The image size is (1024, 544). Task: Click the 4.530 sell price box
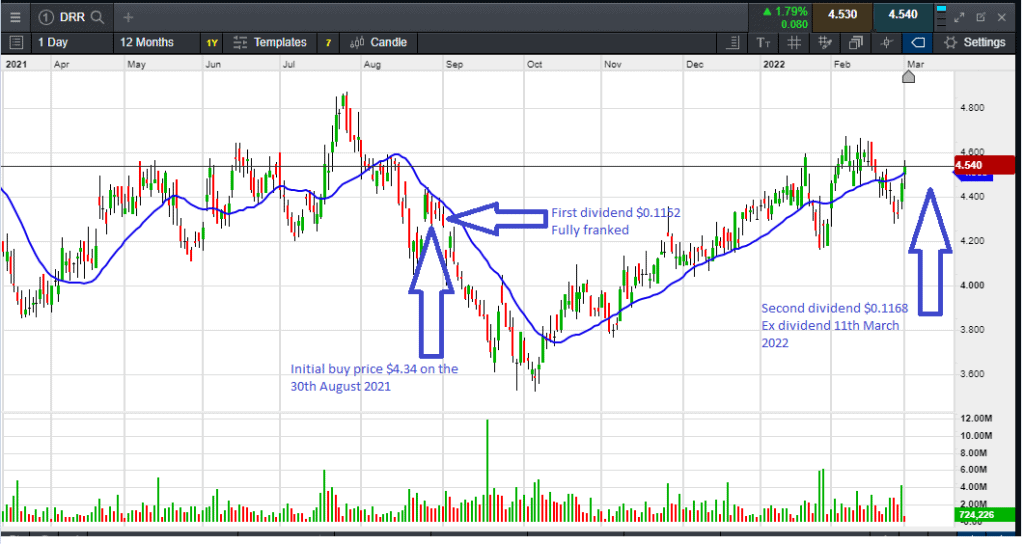[842, 17]
